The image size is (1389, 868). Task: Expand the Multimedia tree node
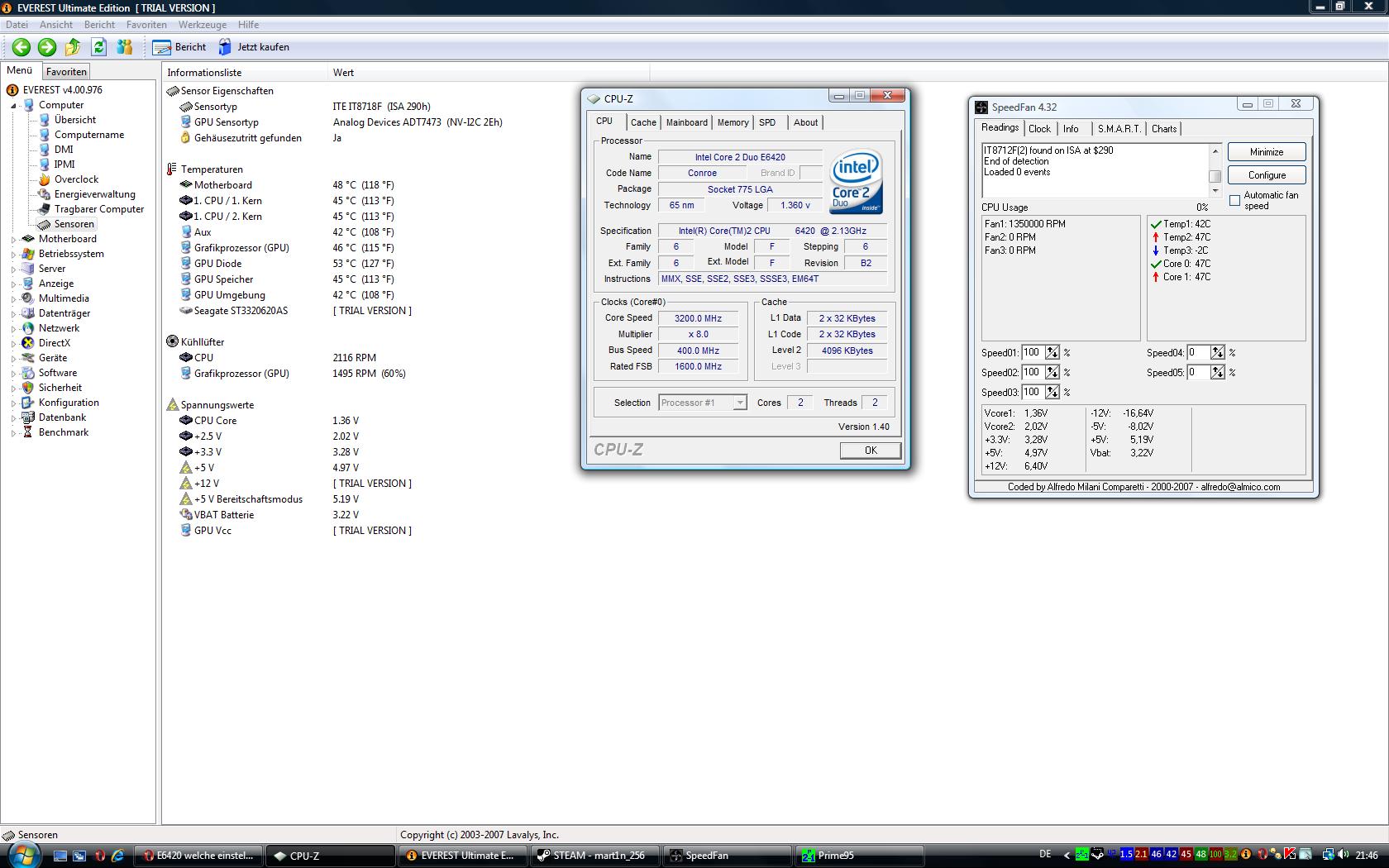(x=13, y=299)
